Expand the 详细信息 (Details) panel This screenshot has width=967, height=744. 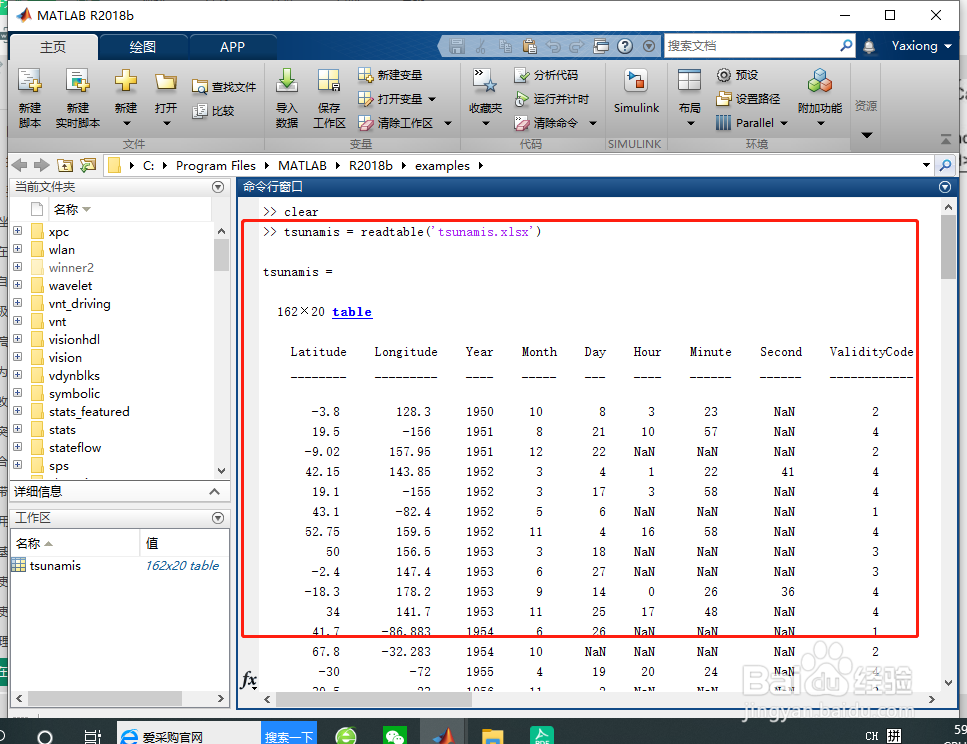coord(214,492)
